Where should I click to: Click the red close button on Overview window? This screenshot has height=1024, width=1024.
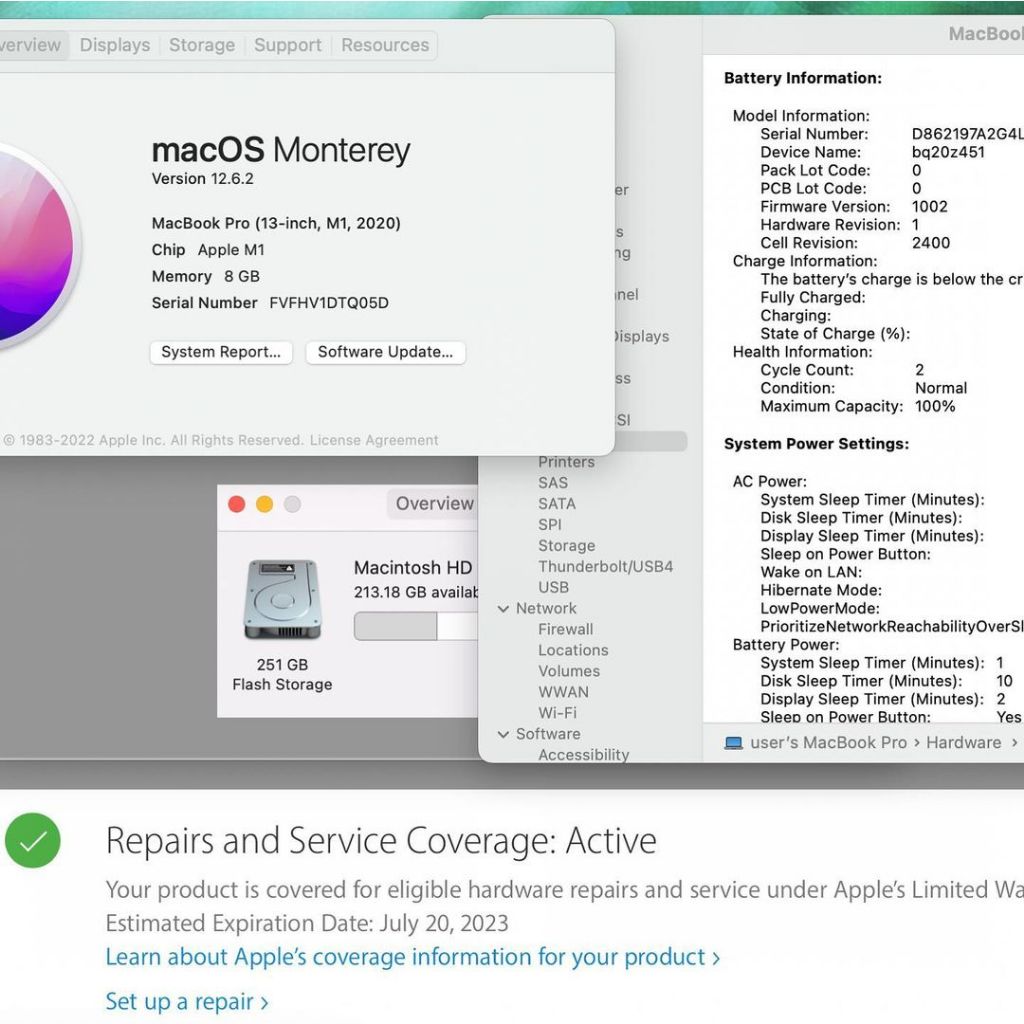(237, 504)
